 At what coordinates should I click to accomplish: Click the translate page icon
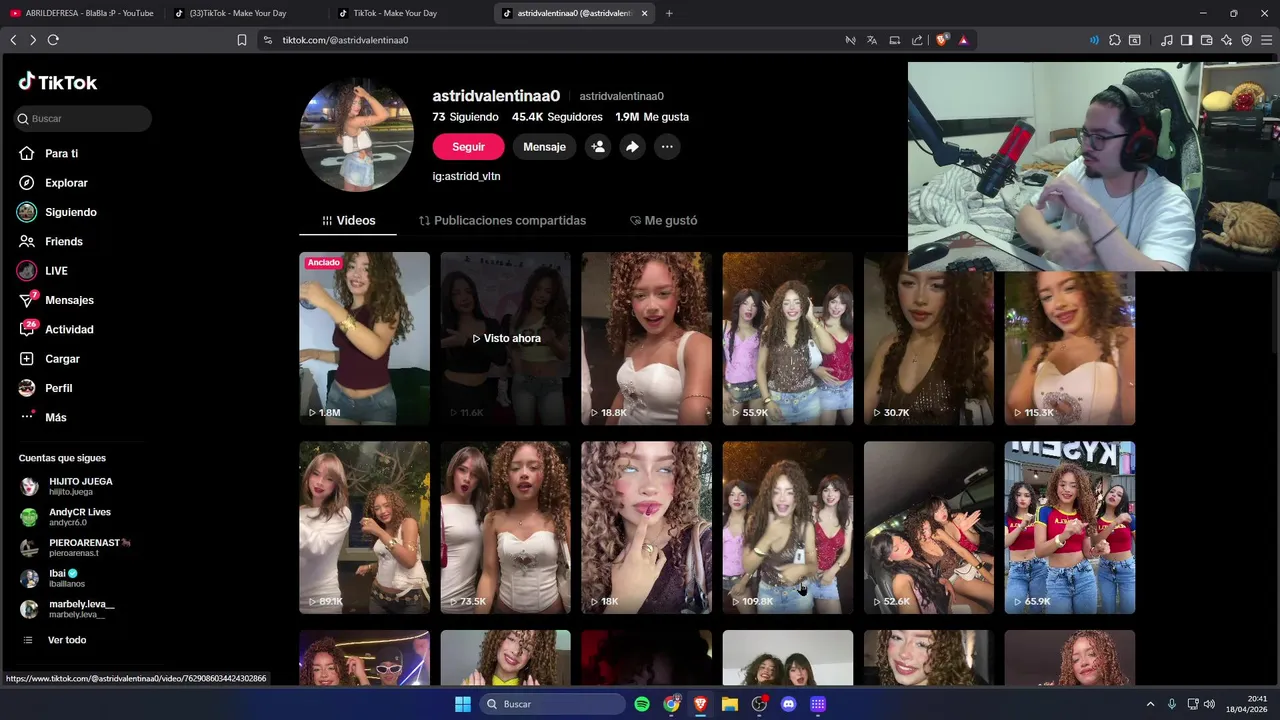tap(872, 40)
